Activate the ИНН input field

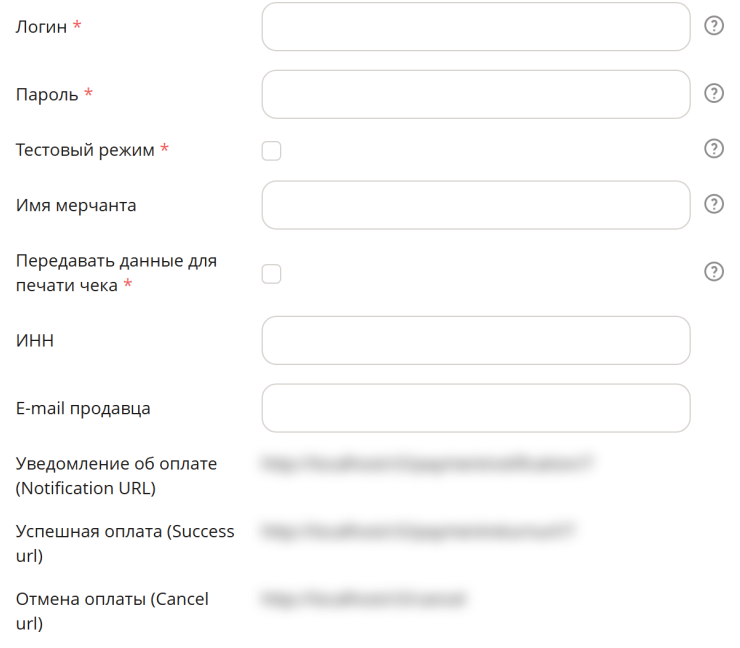point(476,340)
